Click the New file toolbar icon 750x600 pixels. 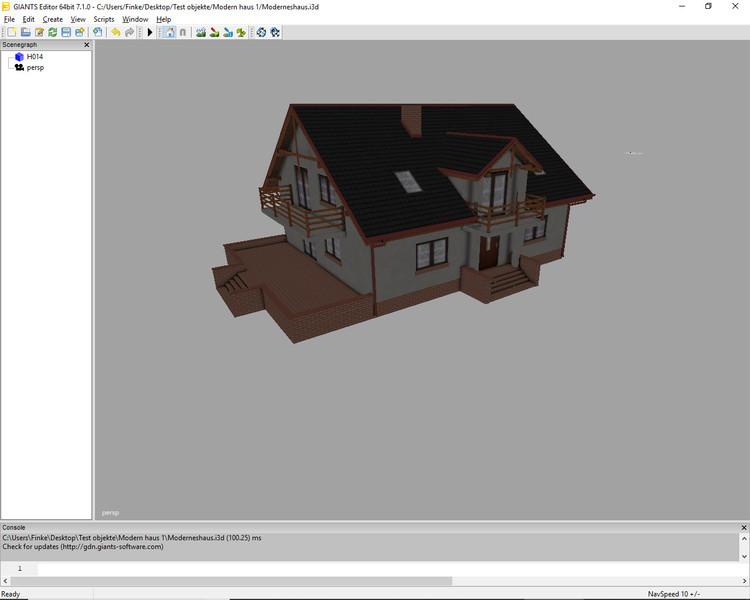[x=12, y=32]
